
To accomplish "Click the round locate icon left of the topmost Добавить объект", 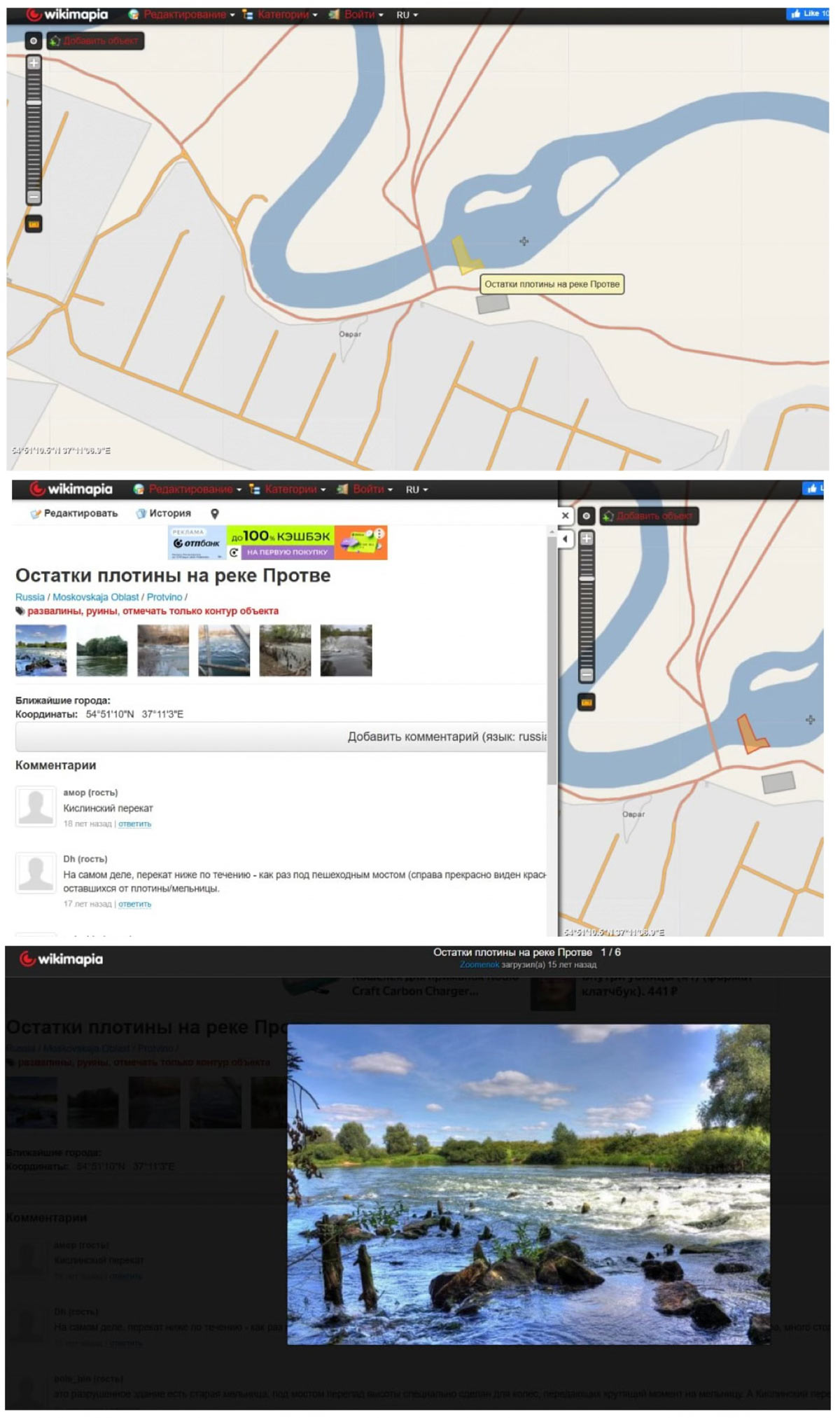I will tap(34, 41).
